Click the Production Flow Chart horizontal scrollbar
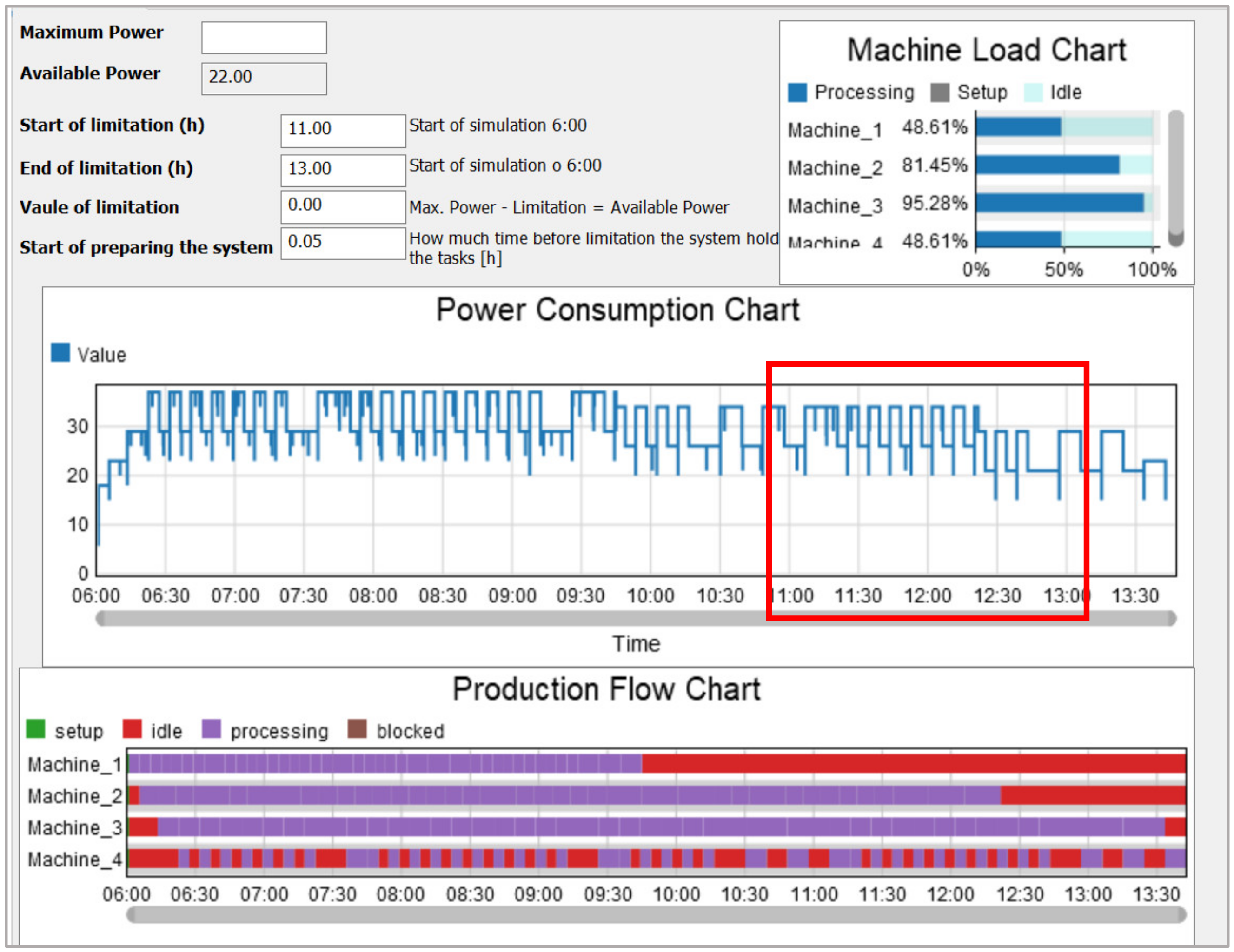1234x952 pixels. pos(656,915)
